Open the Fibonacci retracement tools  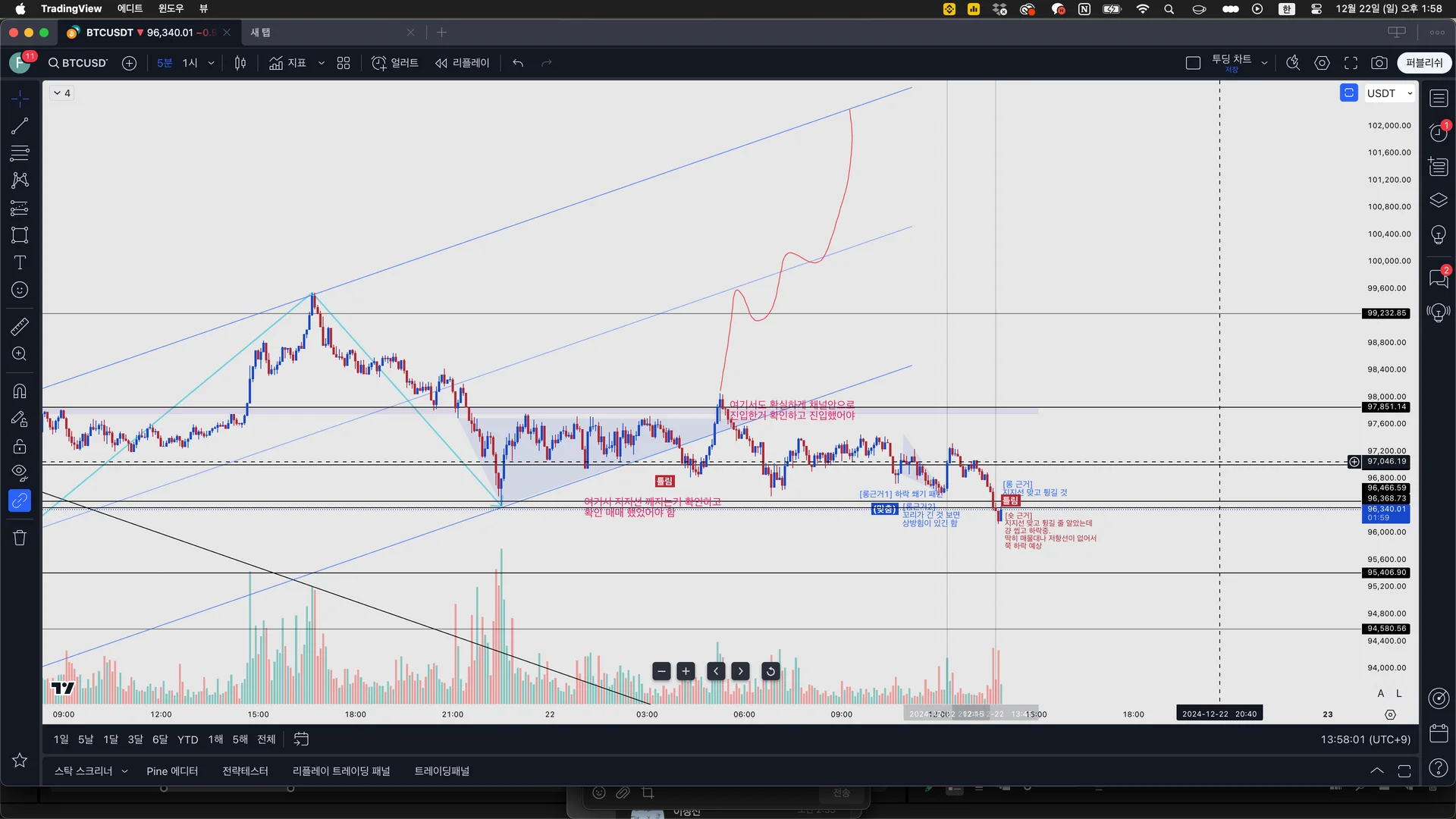click(20, 153)
